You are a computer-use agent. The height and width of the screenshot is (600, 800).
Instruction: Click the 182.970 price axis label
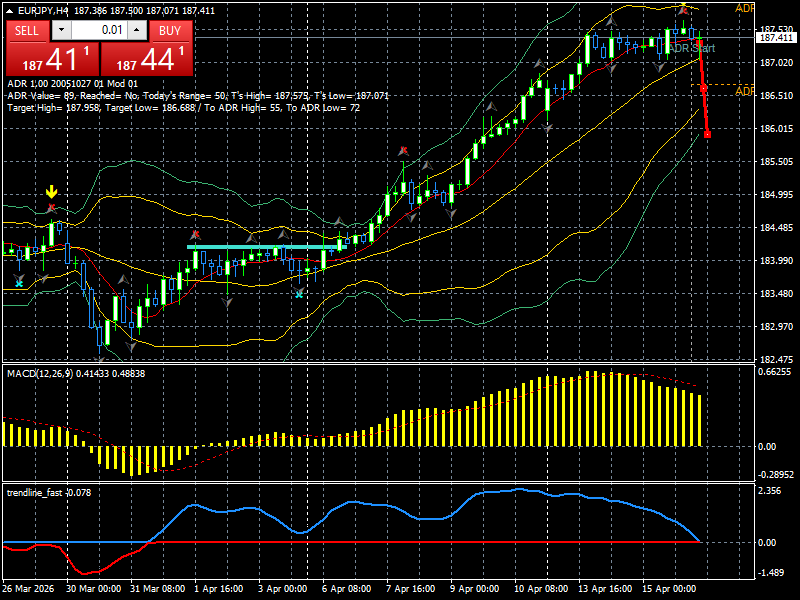click(777, 327)
